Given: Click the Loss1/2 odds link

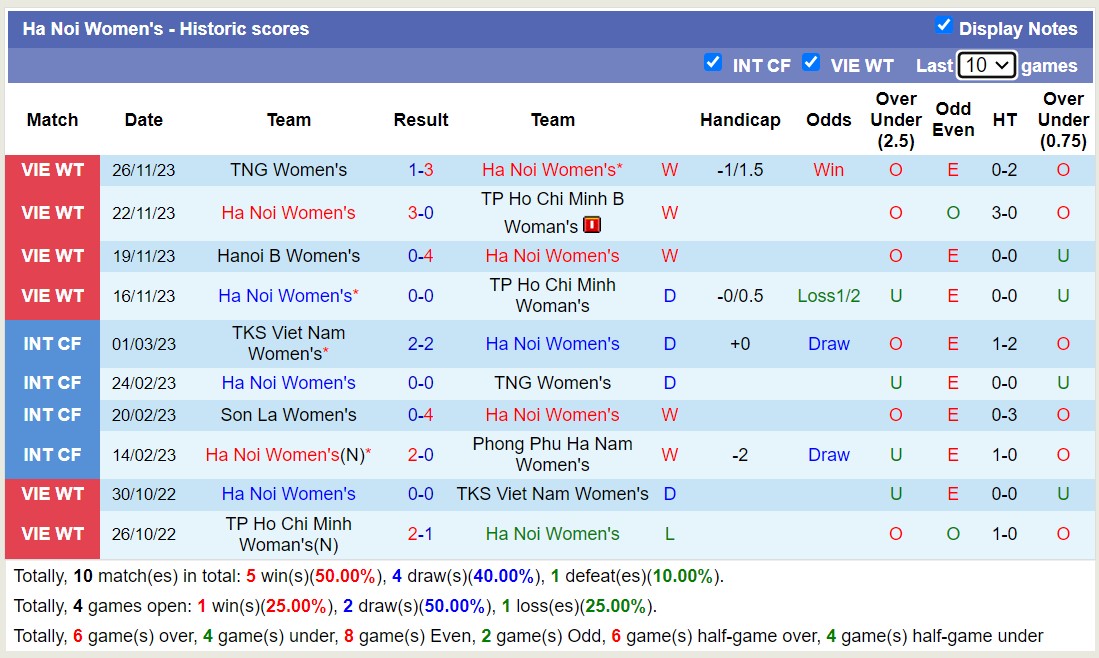Looking at the screenshot, I should (x=828, y=295).
